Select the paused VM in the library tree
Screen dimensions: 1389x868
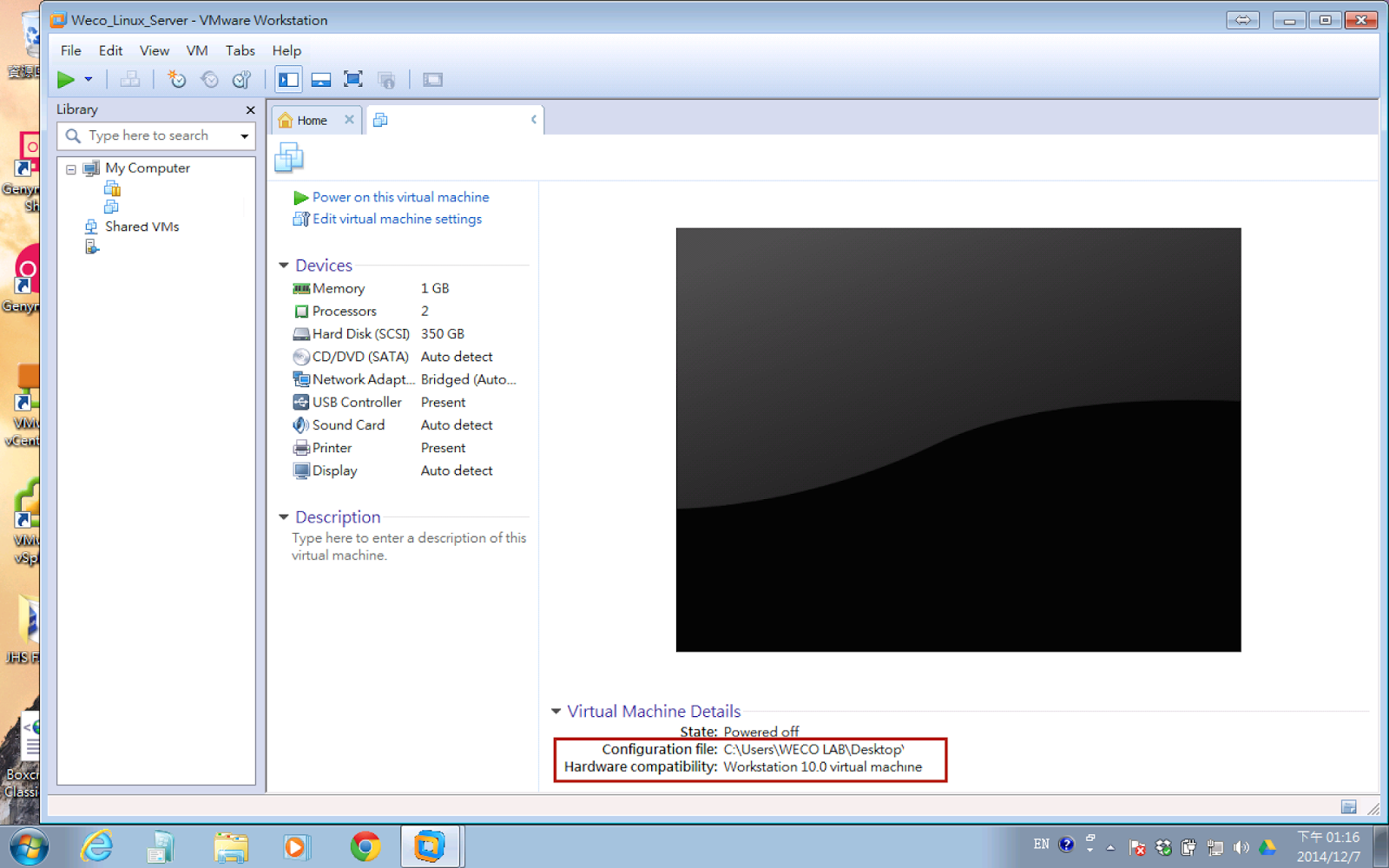[112, 188]
